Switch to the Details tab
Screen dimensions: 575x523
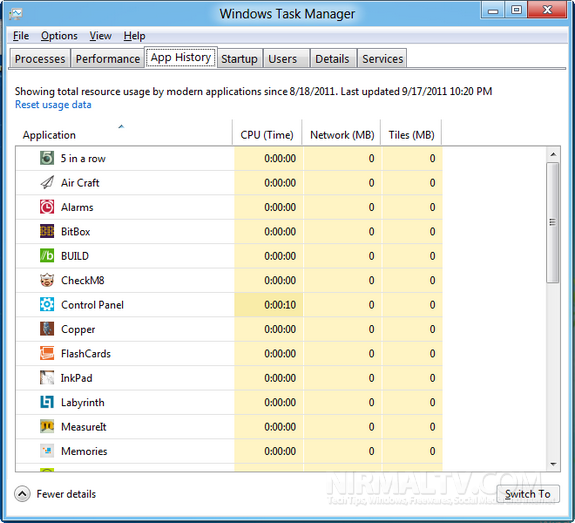[332, 59]
